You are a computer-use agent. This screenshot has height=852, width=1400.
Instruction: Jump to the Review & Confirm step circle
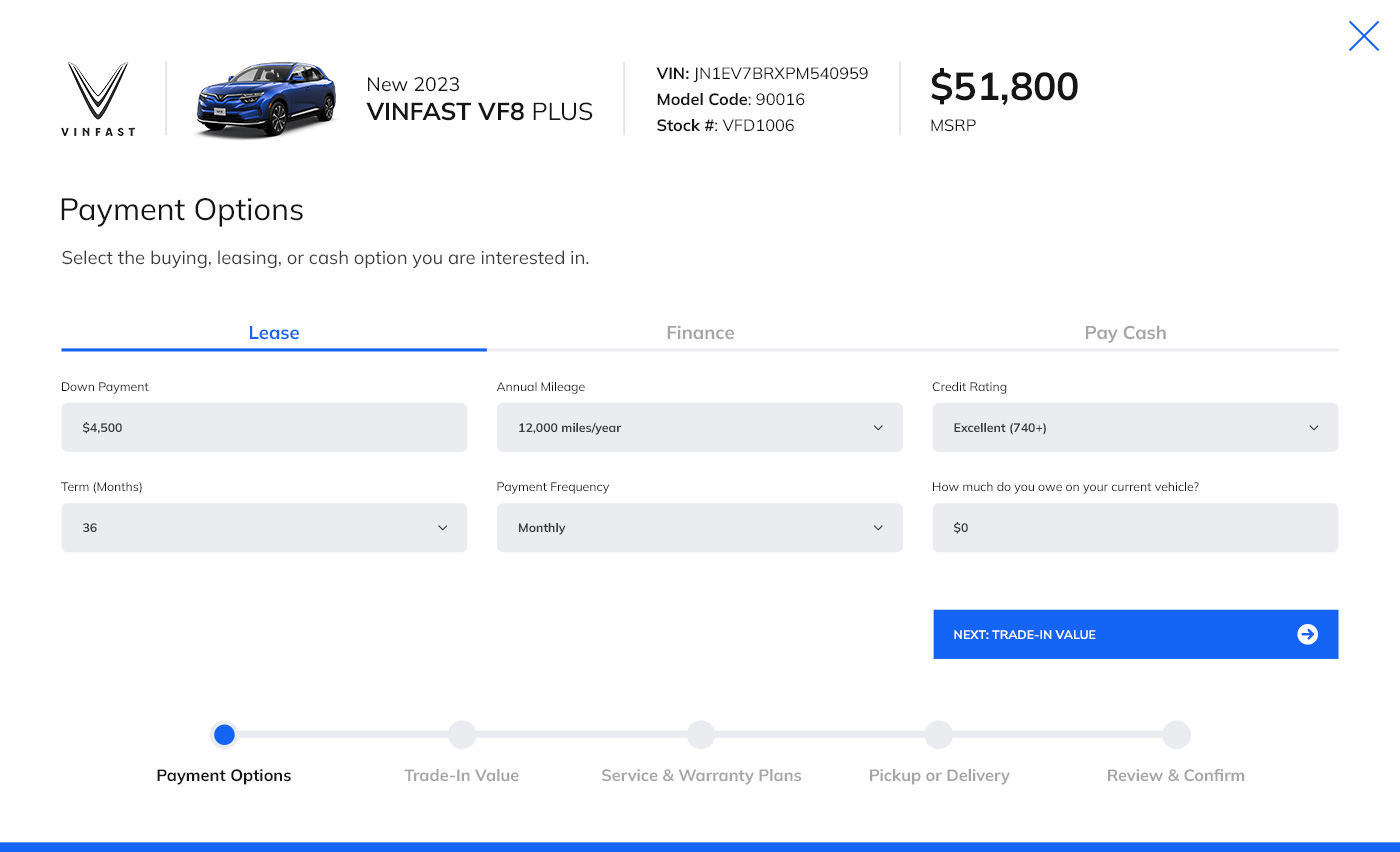tap(1176, 735)
